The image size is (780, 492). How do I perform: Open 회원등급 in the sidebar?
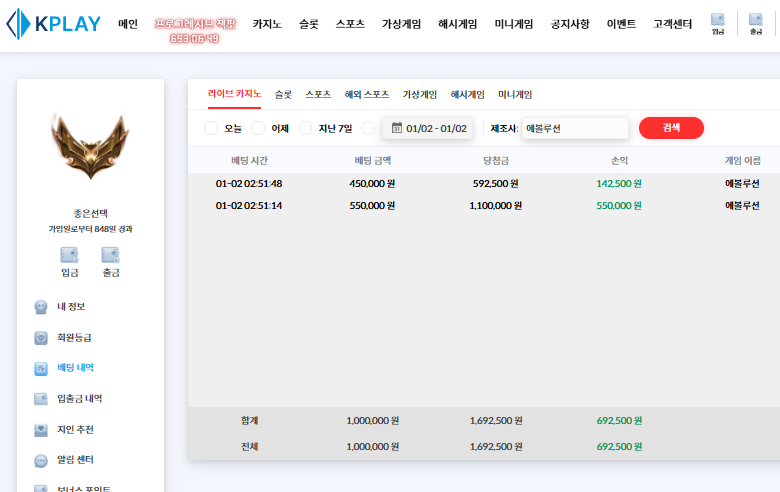(73, 338)
